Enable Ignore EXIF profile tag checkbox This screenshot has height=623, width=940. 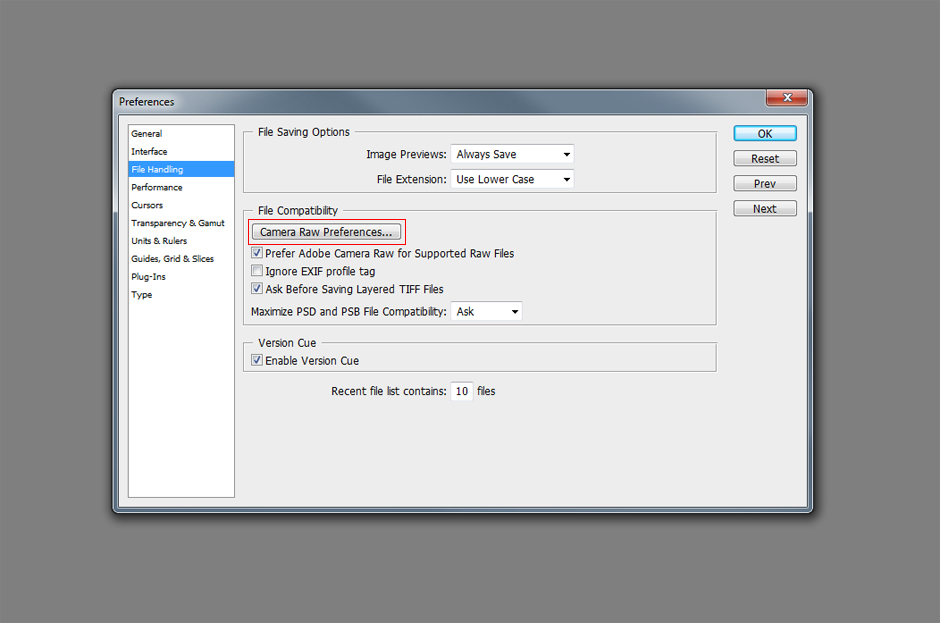(257, 271)
